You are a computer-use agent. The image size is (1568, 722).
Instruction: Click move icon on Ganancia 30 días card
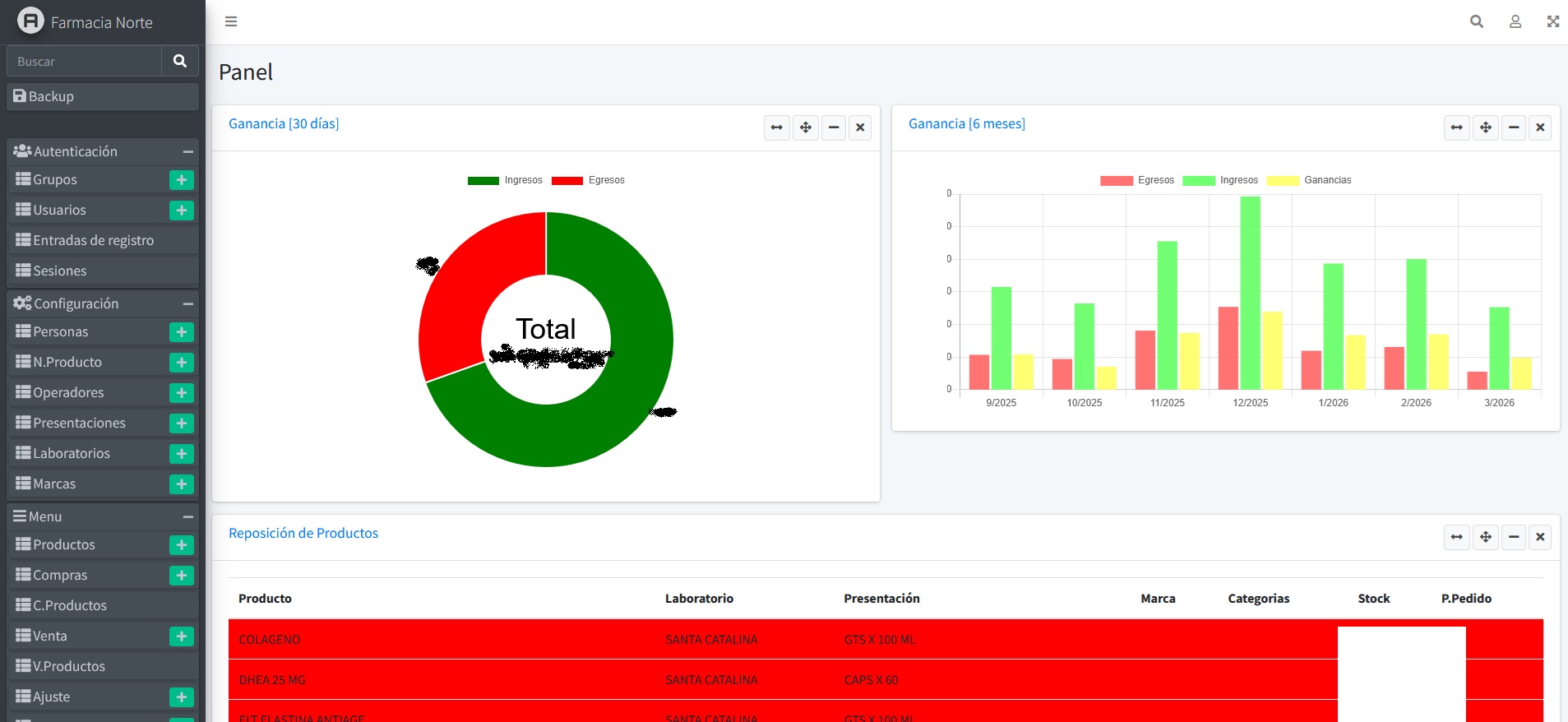point(805,127)
